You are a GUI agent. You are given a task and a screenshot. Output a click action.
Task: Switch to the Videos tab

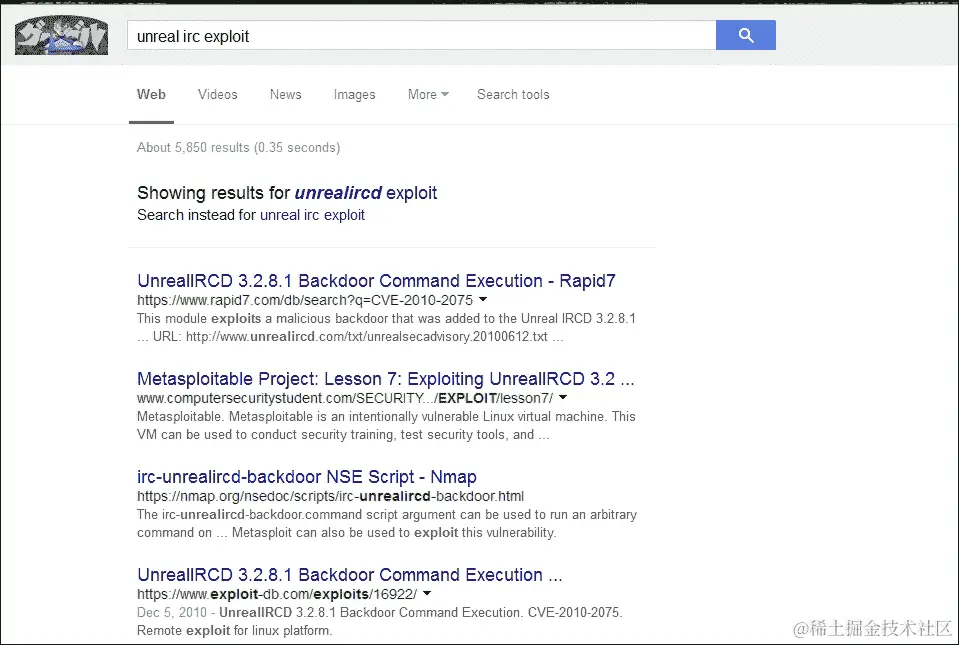pyautogui.click(x=217, y=95)
